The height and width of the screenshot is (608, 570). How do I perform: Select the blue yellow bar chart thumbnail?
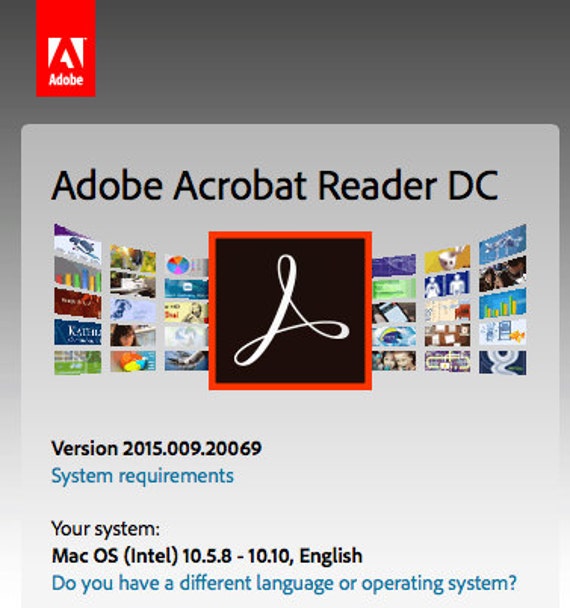pyautogui.click(x=503, y=304)
